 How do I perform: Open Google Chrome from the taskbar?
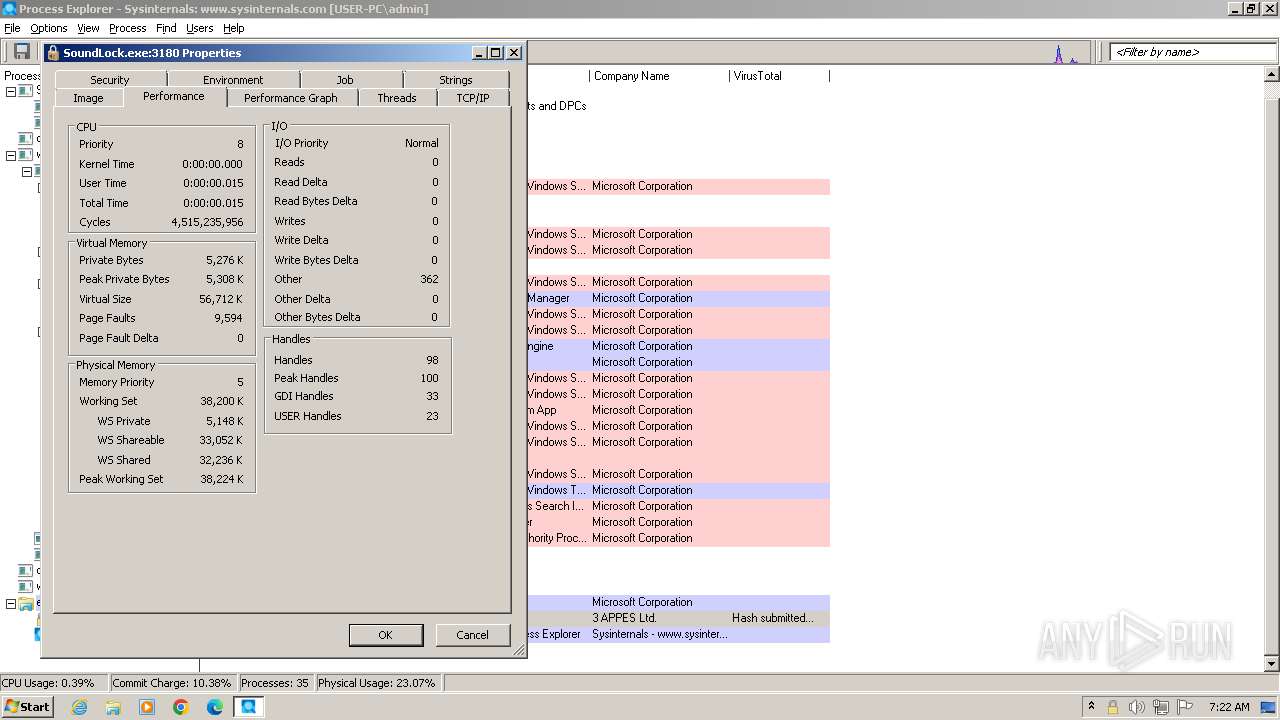181,707
